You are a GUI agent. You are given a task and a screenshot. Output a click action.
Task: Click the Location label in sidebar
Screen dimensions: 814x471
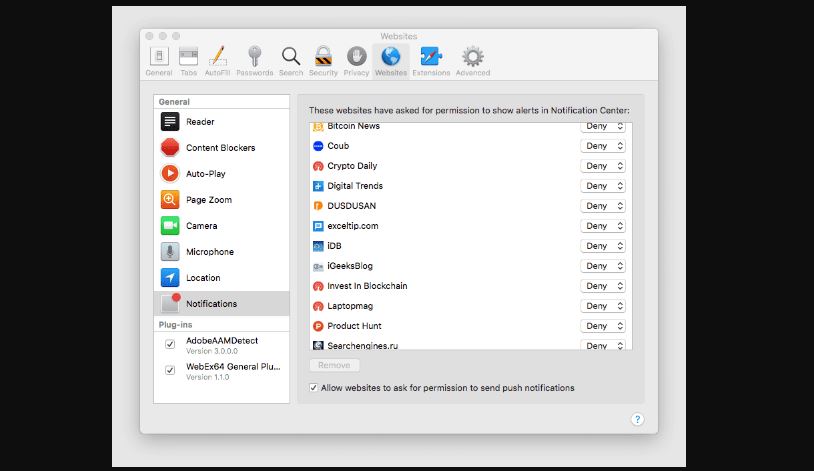pyautogui.click(x=203, y=277)
